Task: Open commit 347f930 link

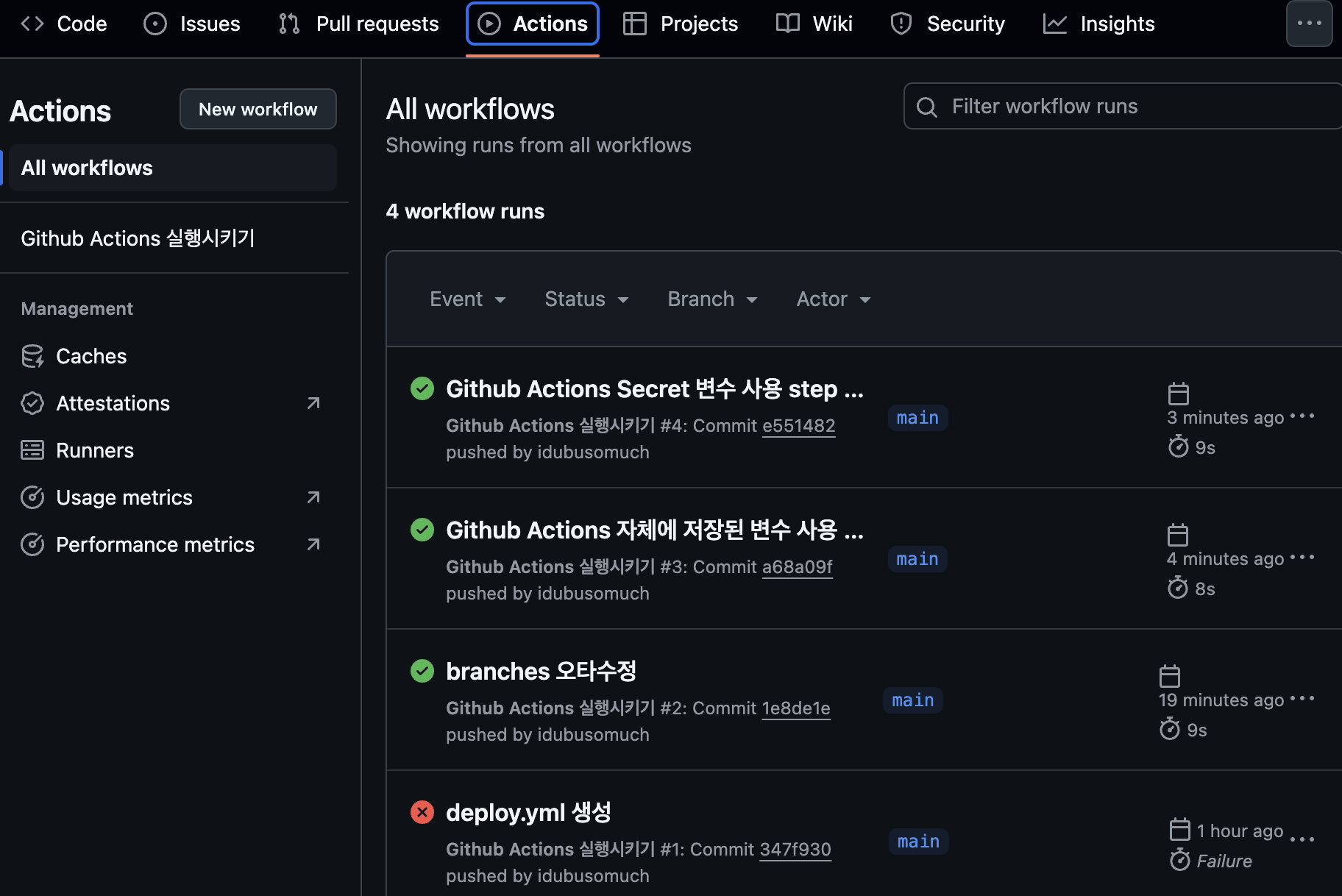Action: 795,850
